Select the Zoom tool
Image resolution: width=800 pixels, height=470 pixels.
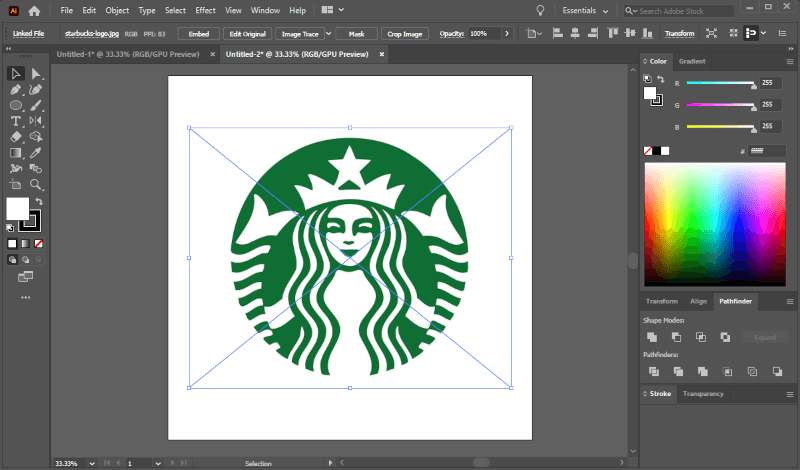tap(35, 184)
